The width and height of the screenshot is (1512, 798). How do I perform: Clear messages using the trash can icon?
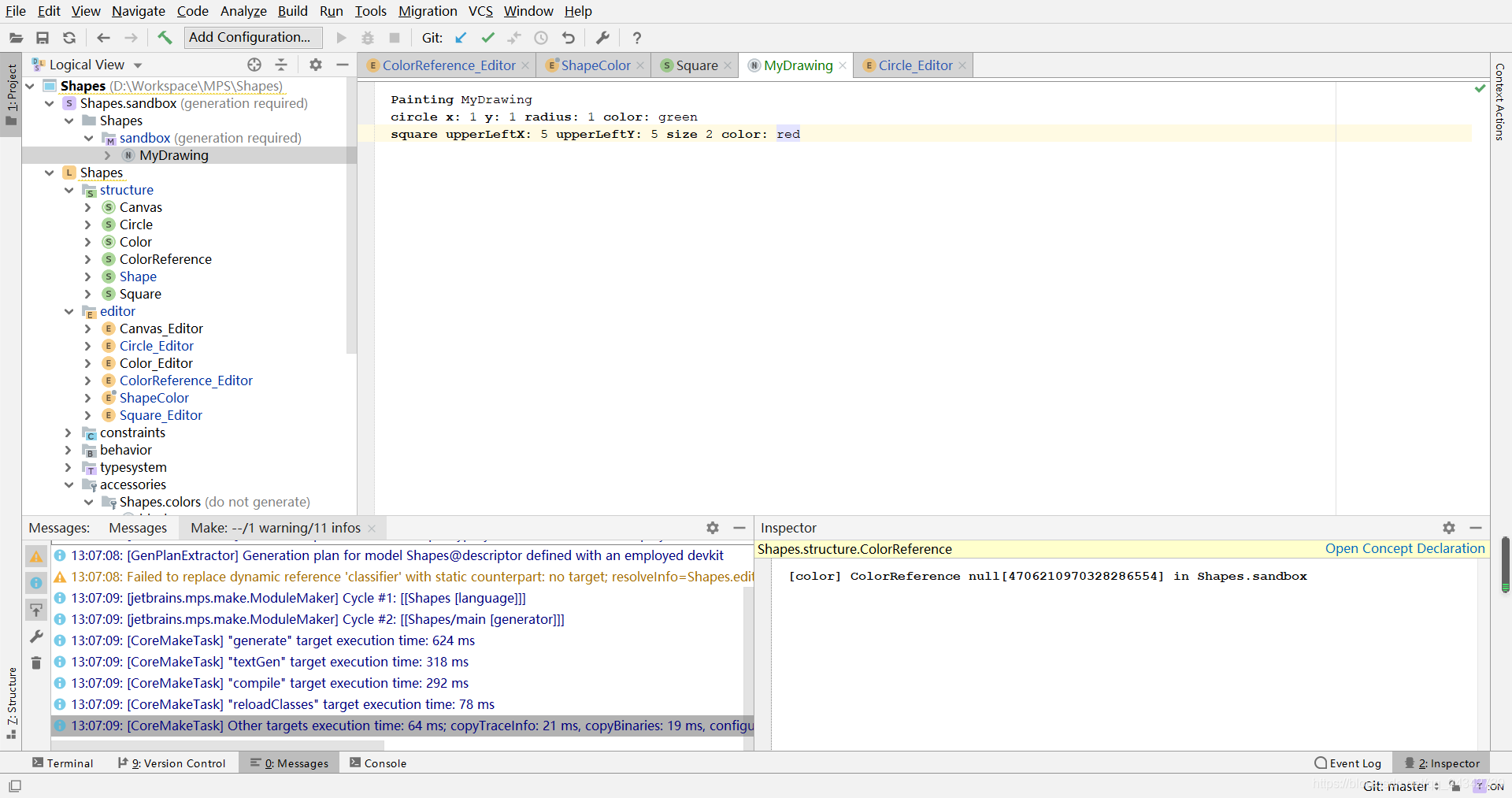click(36, 663)
